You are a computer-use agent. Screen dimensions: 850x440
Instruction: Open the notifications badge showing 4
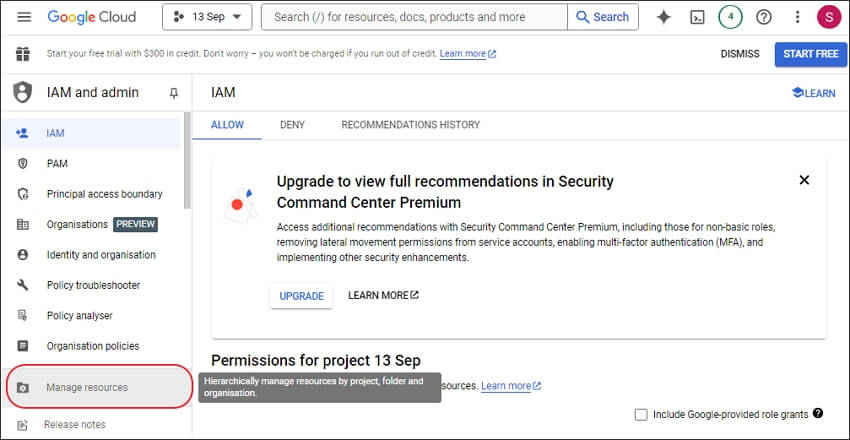(x=730, y=17)
